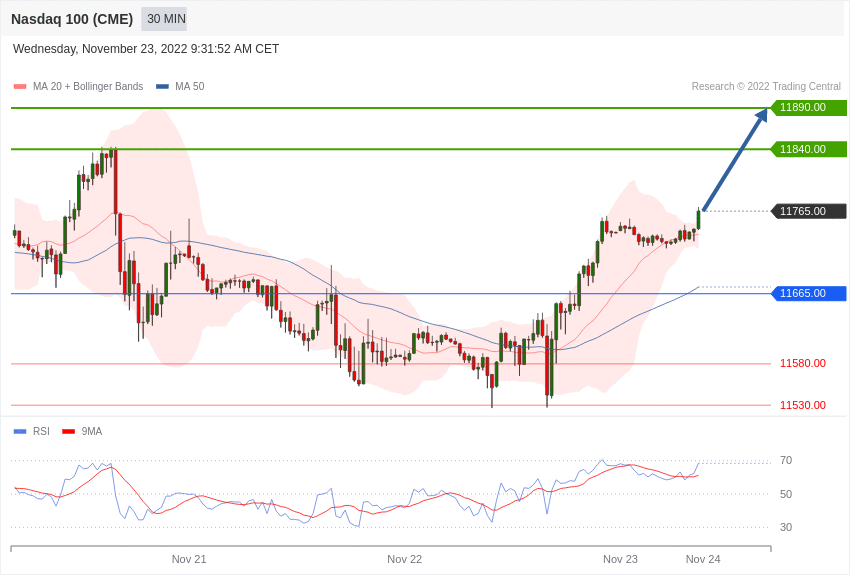Click the Nov 24 date axis label
Screen dimensions: 850x576
pos(703,559)
